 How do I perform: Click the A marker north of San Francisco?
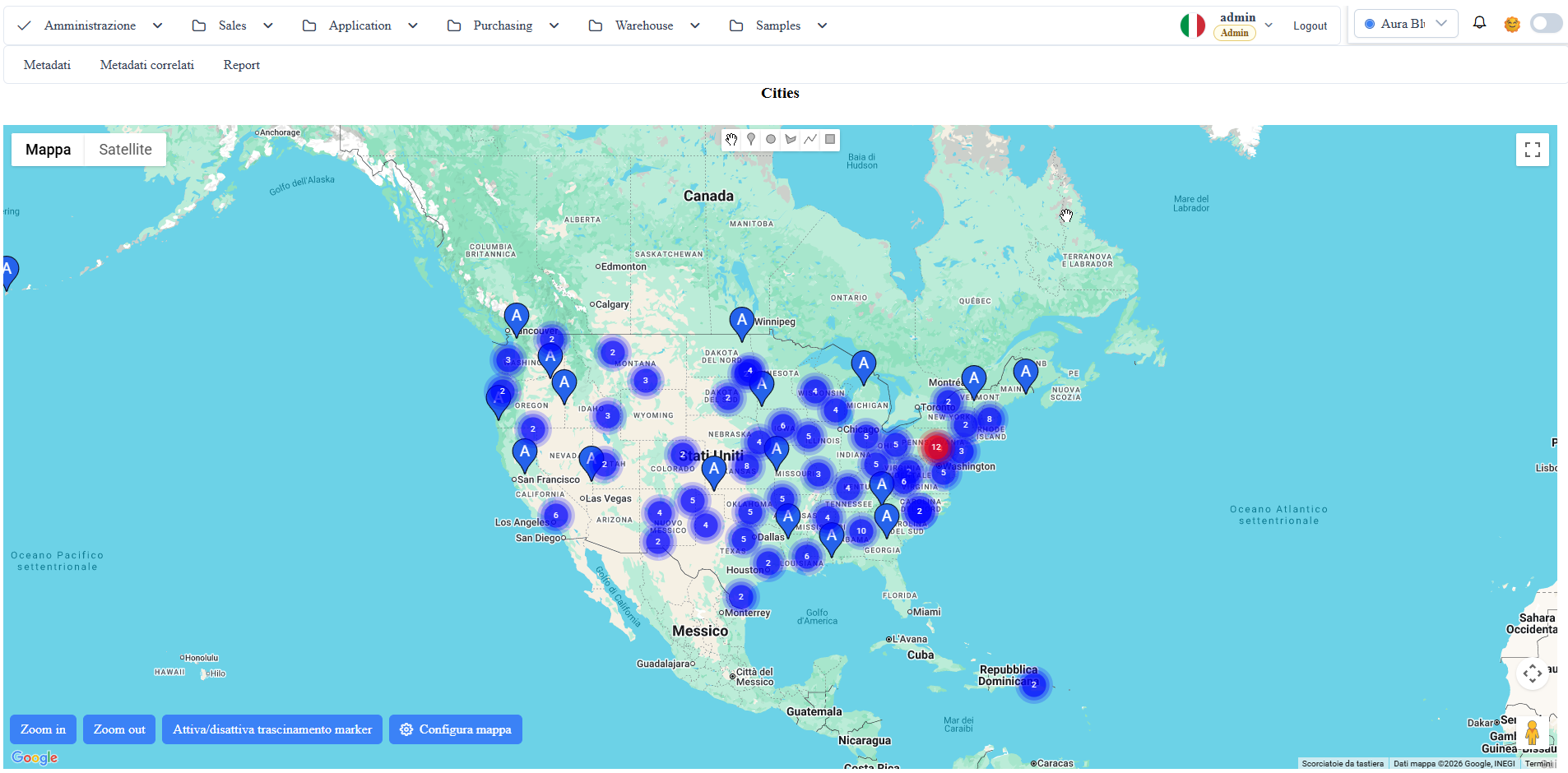[x=524, y=455]
